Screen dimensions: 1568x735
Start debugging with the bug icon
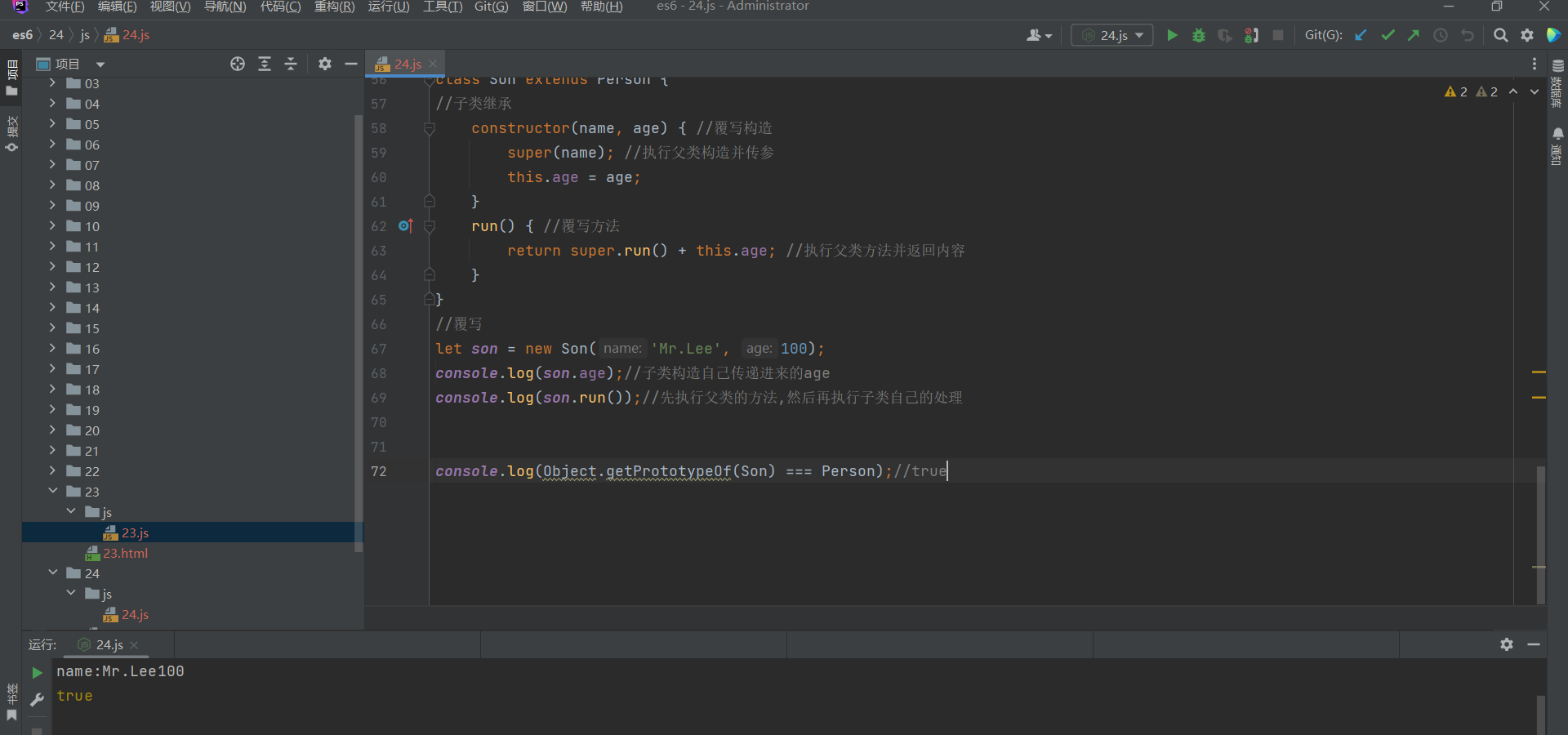(x=1199, y=35)
